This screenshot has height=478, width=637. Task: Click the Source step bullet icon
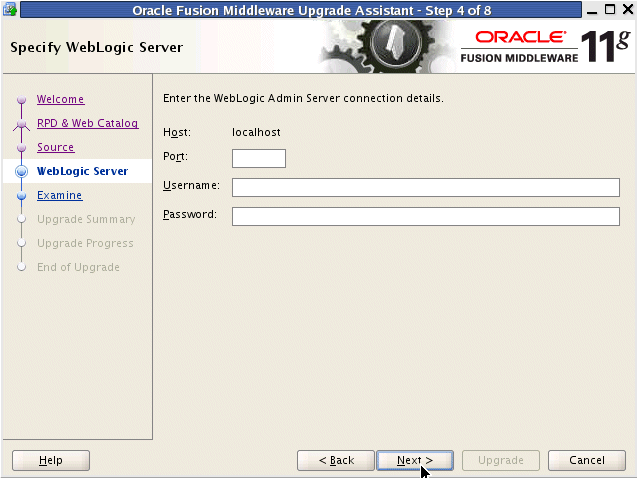22,147
